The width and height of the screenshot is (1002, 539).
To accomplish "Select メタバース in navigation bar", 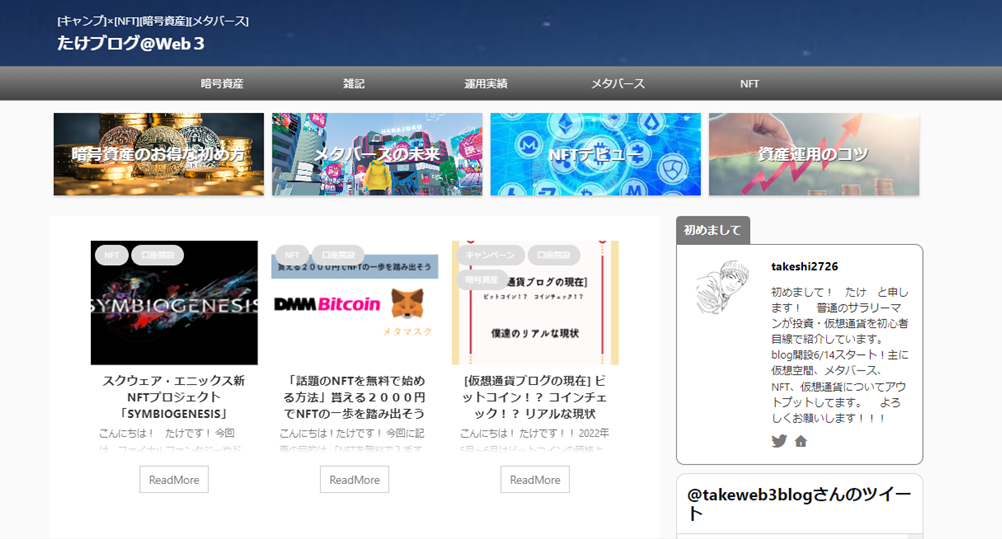I will point(617,84).
